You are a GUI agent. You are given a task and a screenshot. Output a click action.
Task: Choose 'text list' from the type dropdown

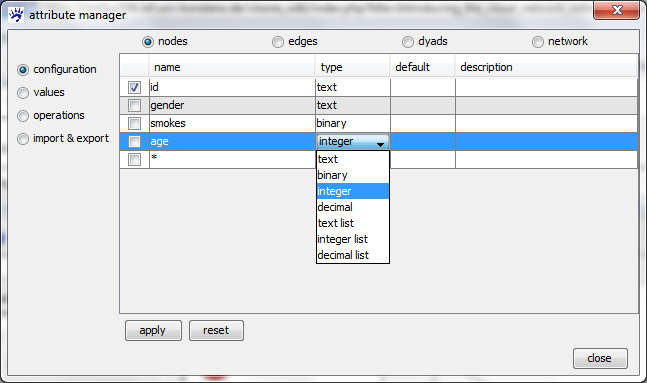[353, 223]
